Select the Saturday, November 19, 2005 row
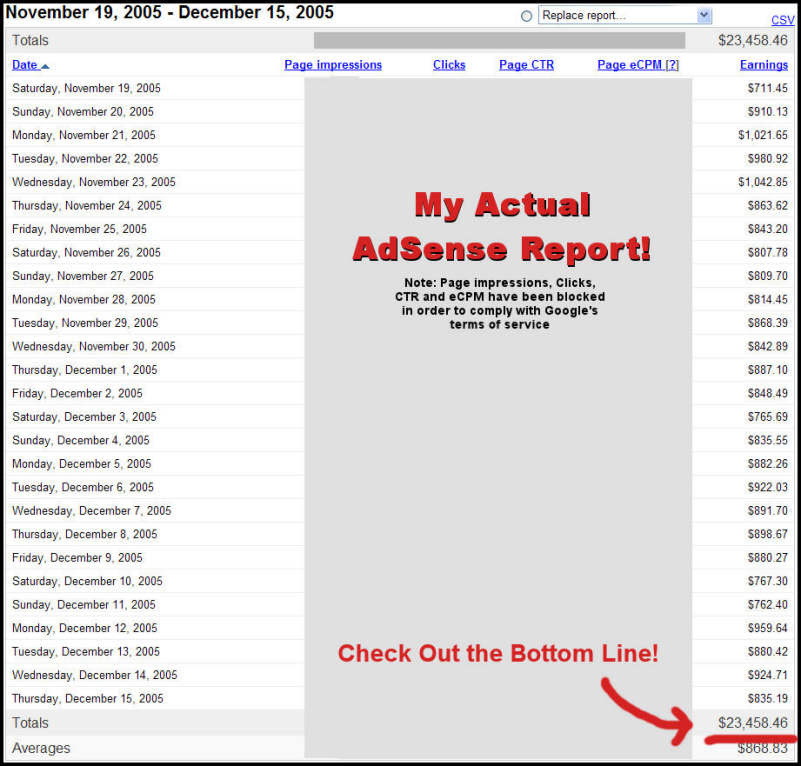The image size is (801, 766). 400,88
